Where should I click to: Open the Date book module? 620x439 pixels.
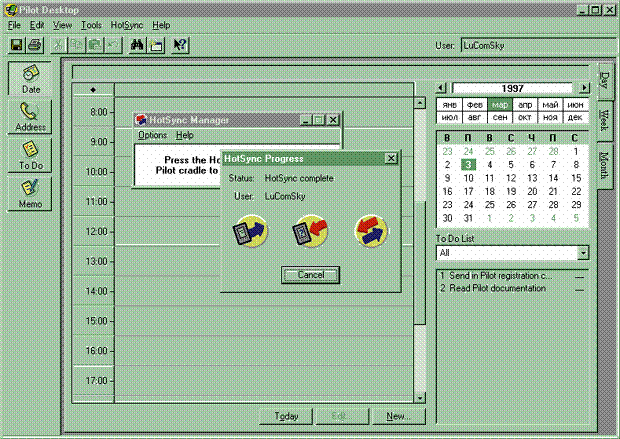(x=30, y=78)
